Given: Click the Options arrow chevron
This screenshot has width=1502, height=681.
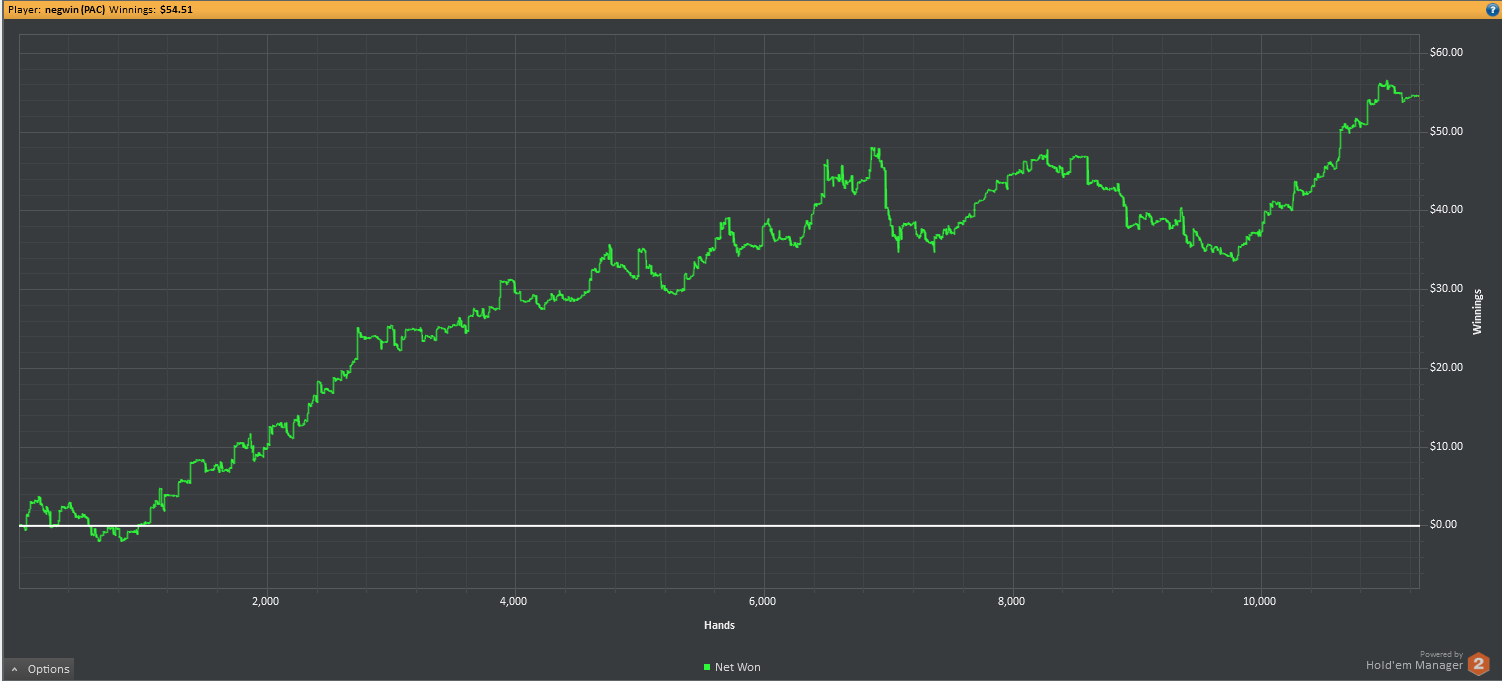Looking at the screenshot, I should [x=14, y=669].
